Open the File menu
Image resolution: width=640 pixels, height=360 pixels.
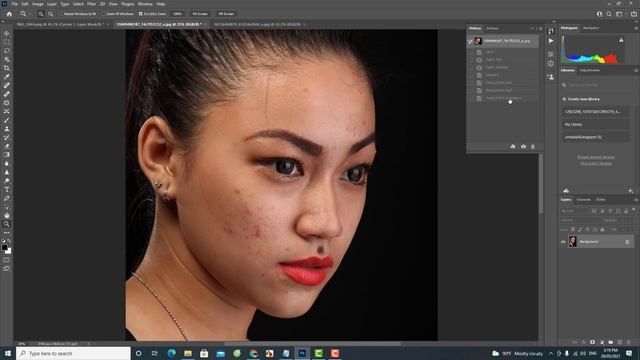[14, 4]
